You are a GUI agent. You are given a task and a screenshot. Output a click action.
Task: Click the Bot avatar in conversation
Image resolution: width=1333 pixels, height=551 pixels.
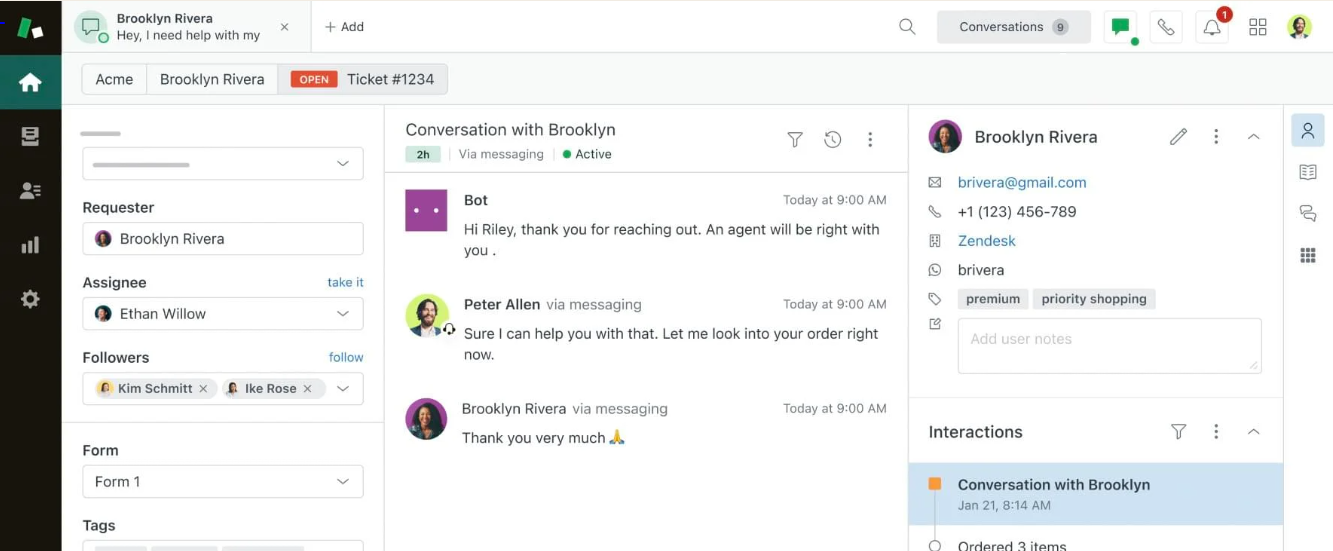[426, 210]
